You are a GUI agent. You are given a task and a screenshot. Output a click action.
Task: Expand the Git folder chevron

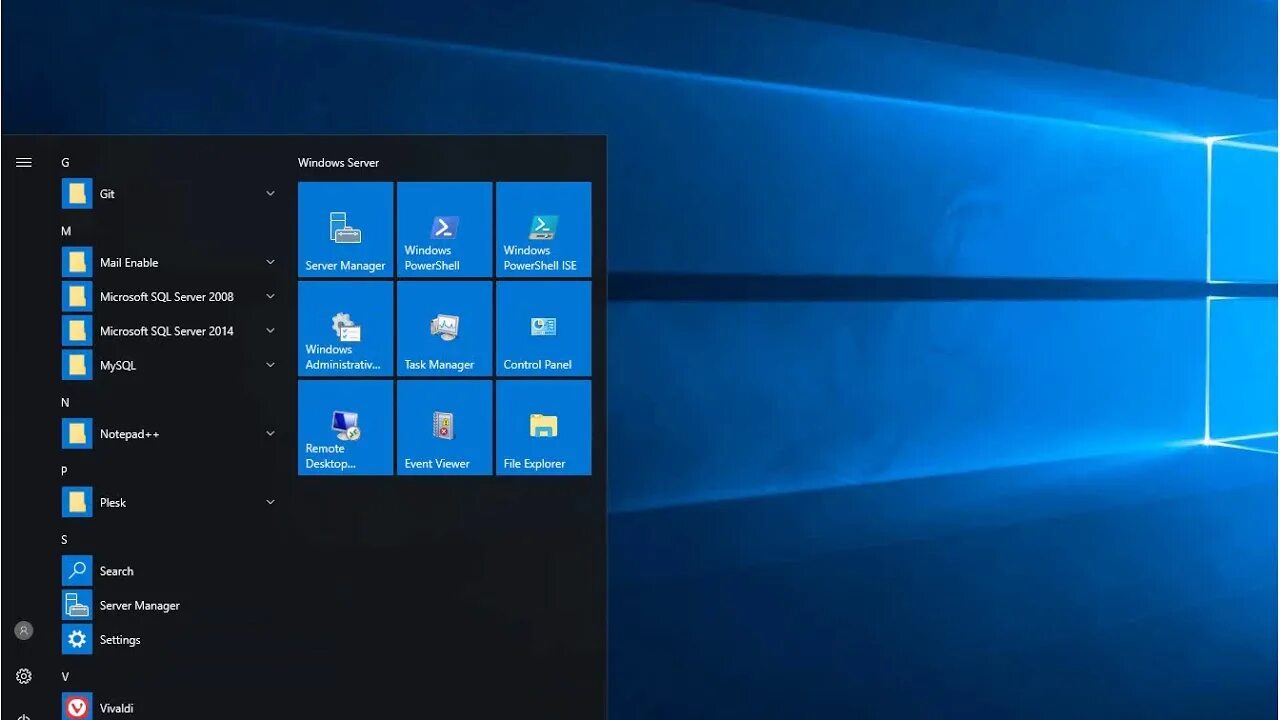(x=270, y=194)
